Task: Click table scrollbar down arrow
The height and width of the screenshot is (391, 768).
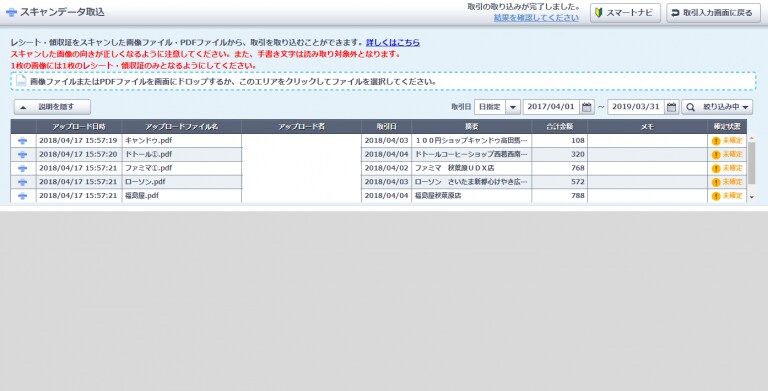Action: pos(751,197)
